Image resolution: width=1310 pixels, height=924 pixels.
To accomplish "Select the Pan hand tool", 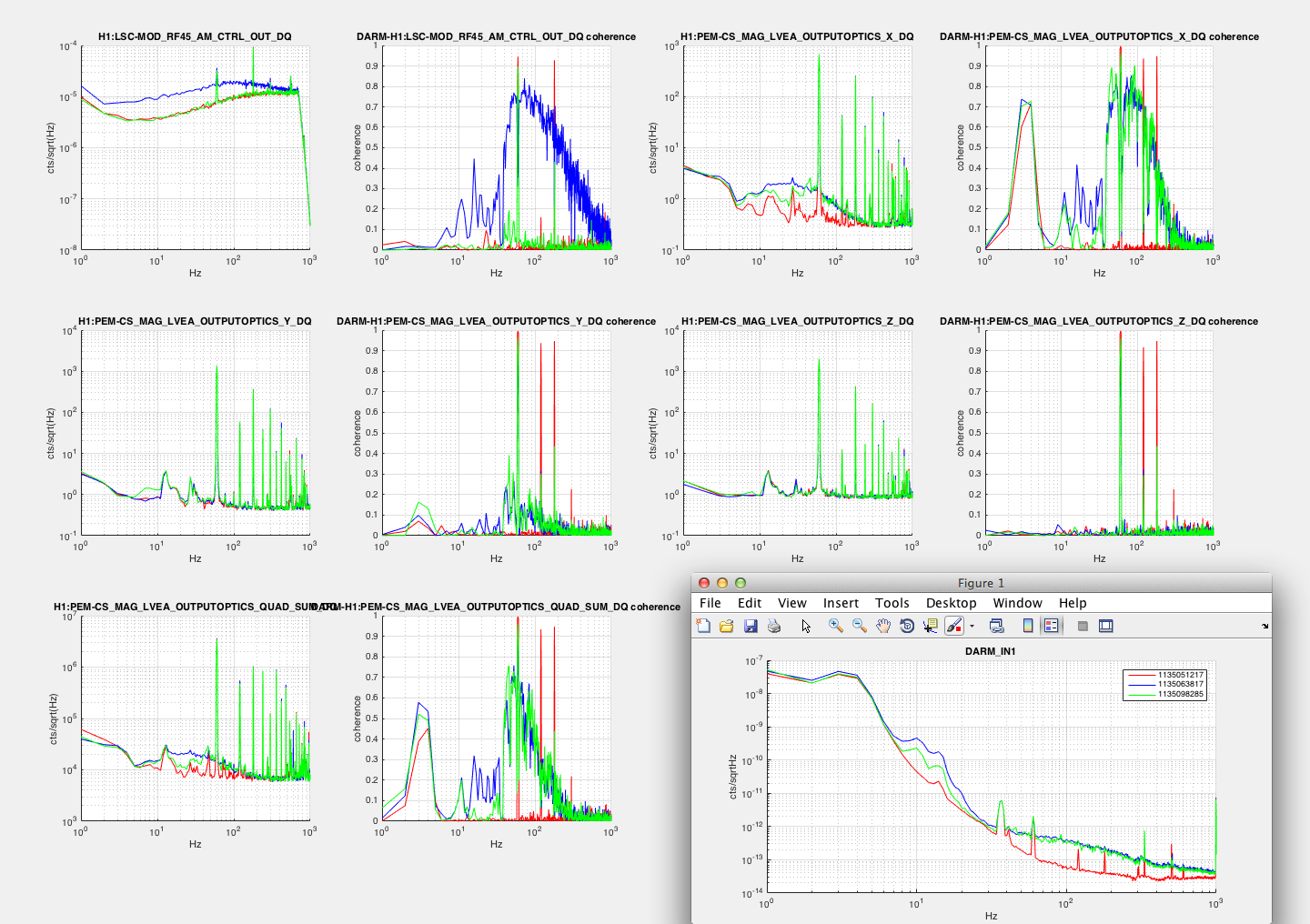I will pos(883,626).
